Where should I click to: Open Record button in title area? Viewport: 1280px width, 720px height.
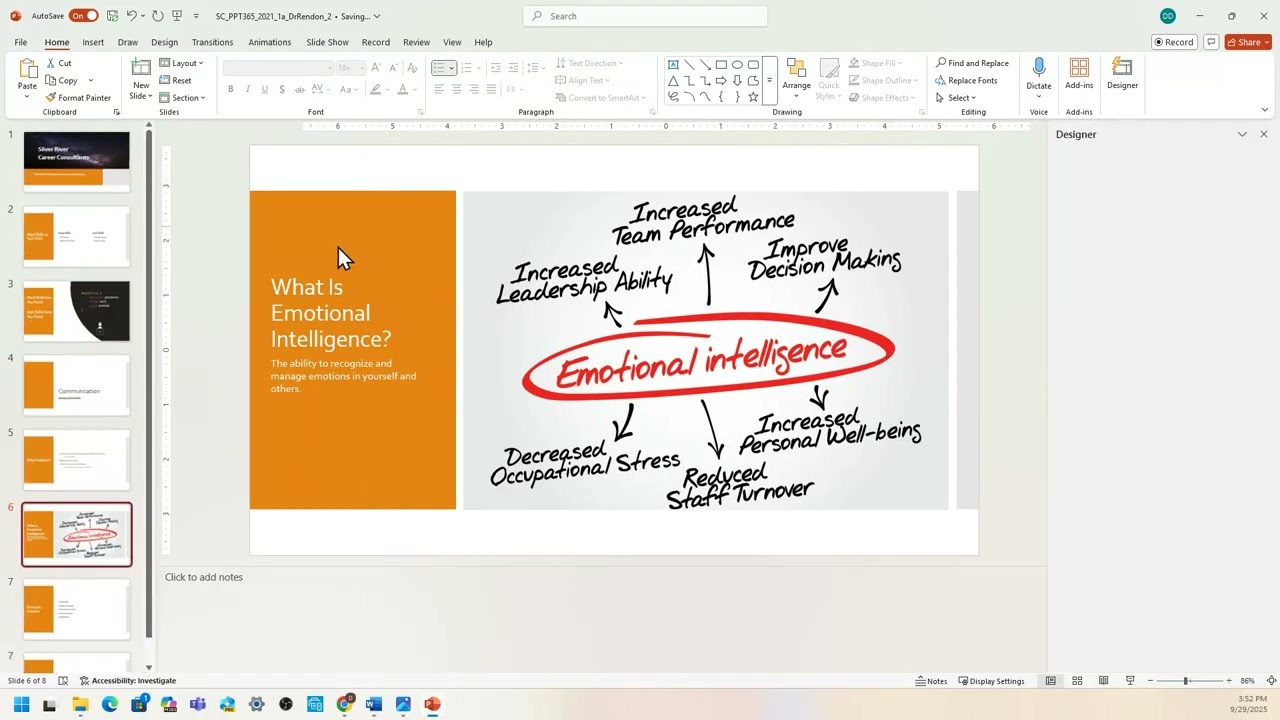tap(1173, 42)
